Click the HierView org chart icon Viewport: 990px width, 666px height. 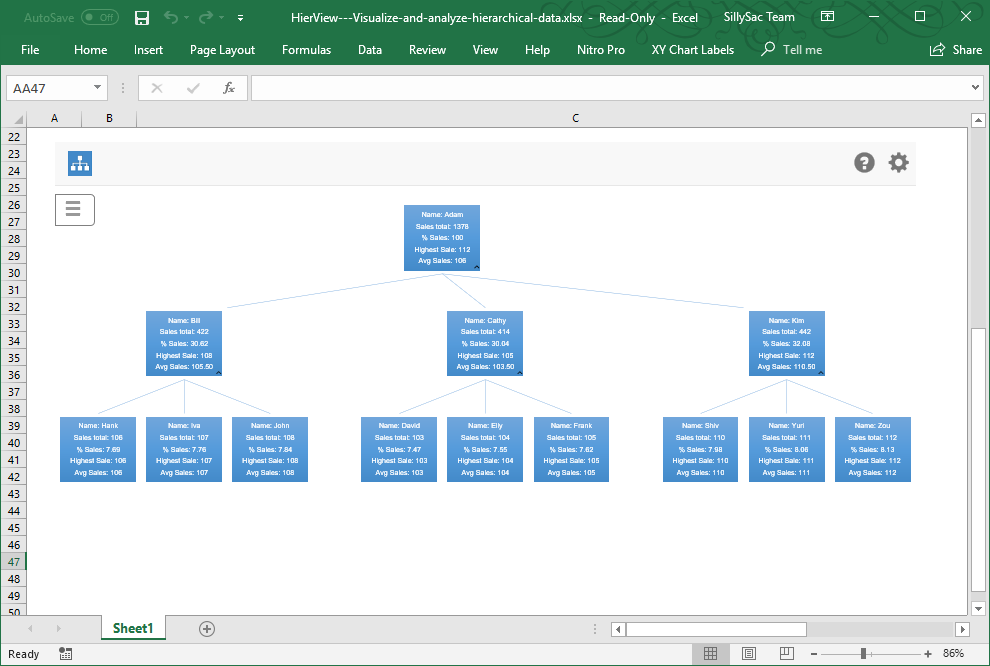click(80, 163)
